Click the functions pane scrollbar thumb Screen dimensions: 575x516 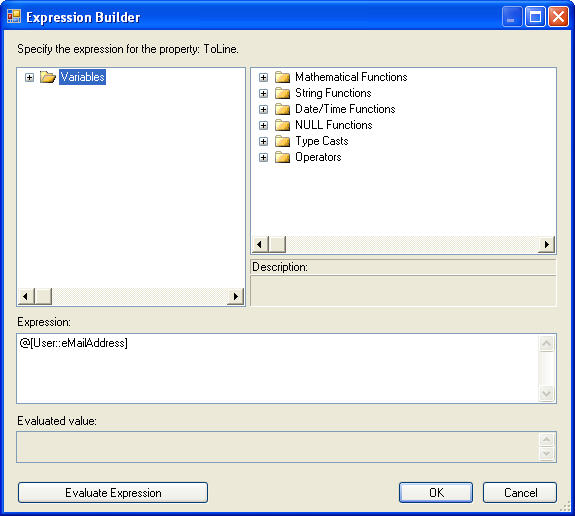tap(277, 244)
